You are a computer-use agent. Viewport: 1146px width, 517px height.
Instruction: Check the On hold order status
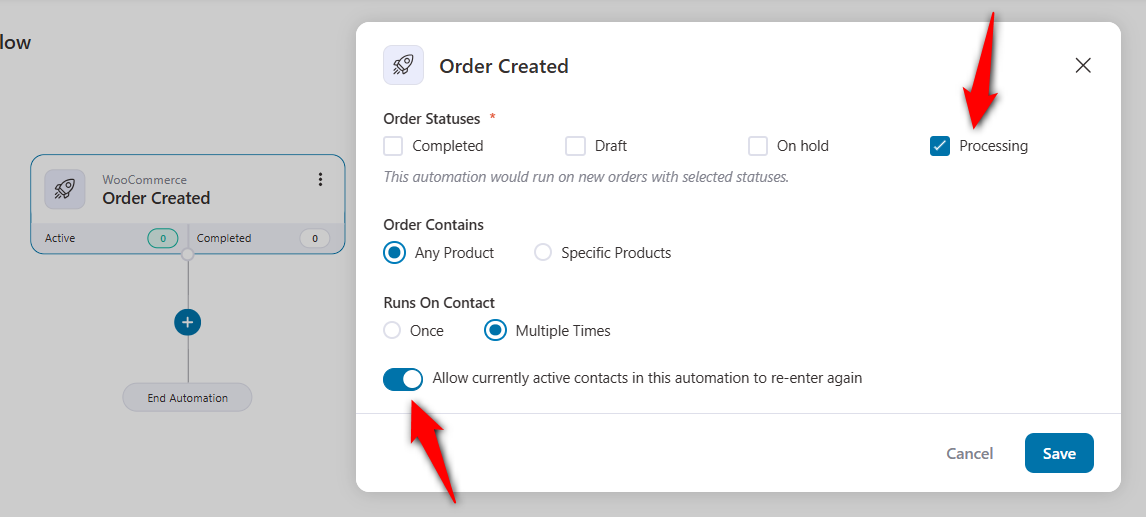tap(758, 146)
